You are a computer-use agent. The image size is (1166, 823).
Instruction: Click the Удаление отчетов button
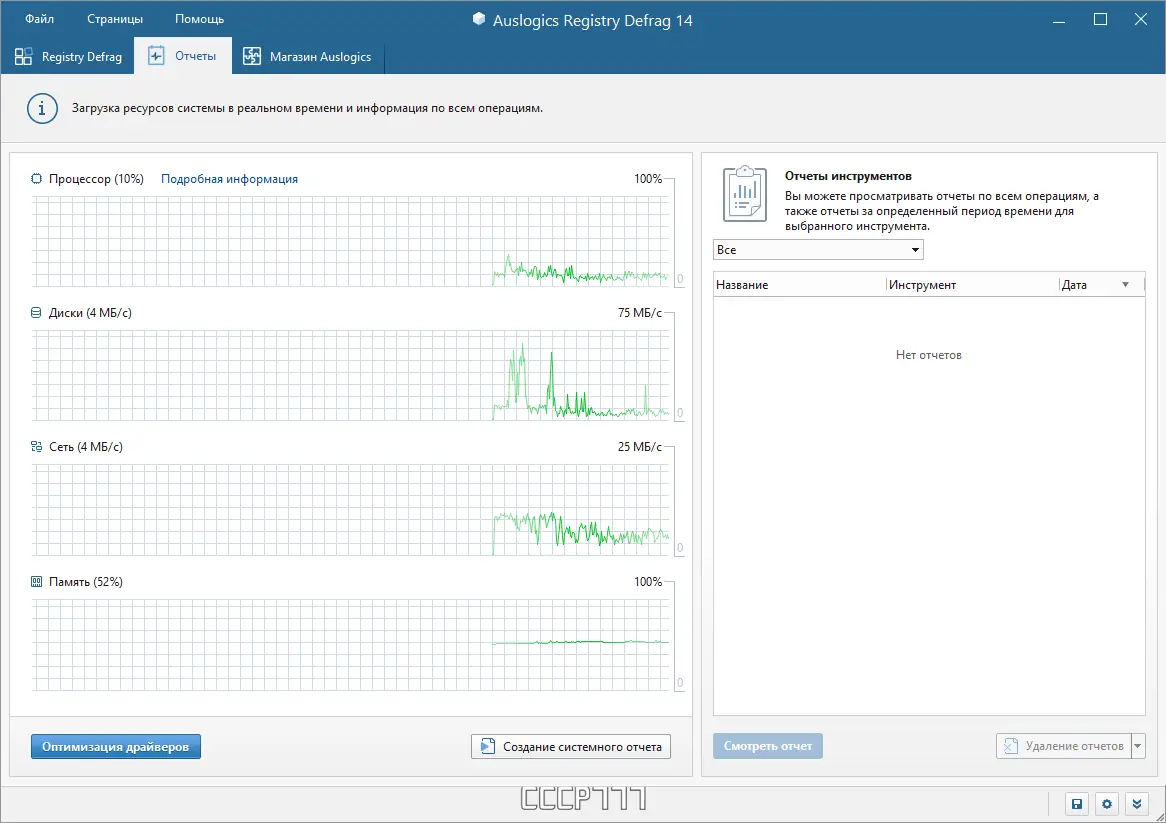(x=1063, y=746)
